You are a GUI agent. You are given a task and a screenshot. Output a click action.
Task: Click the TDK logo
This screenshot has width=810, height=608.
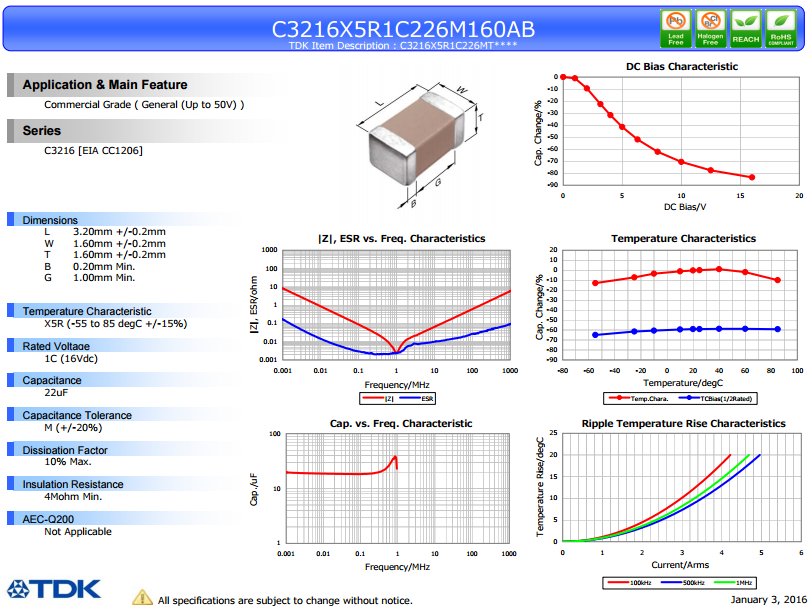[54, 589]
